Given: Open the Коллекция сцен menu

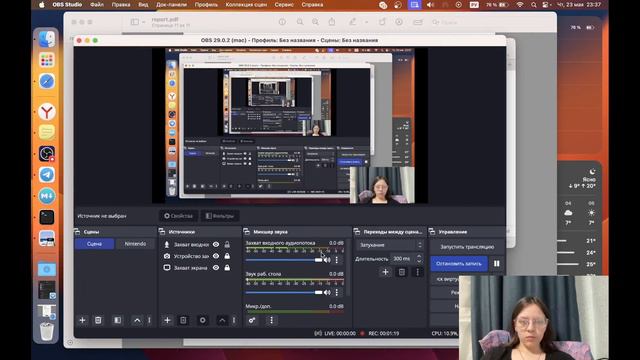Looking at the screenshot, I should coord(246,5).
